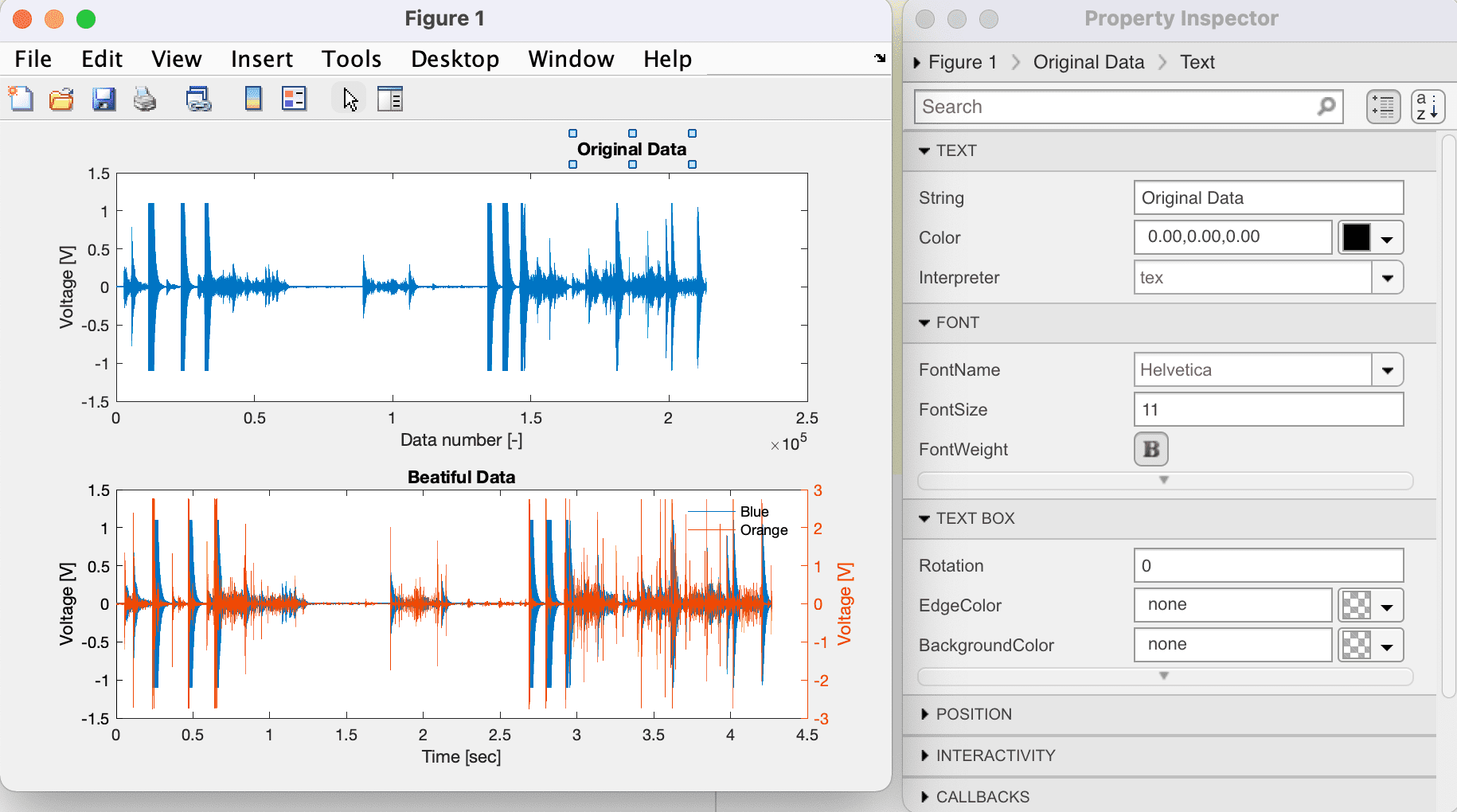Screen dimensions: 1457x812
Task: Click the New Figure toolbar icon
Action: (21, 99)
